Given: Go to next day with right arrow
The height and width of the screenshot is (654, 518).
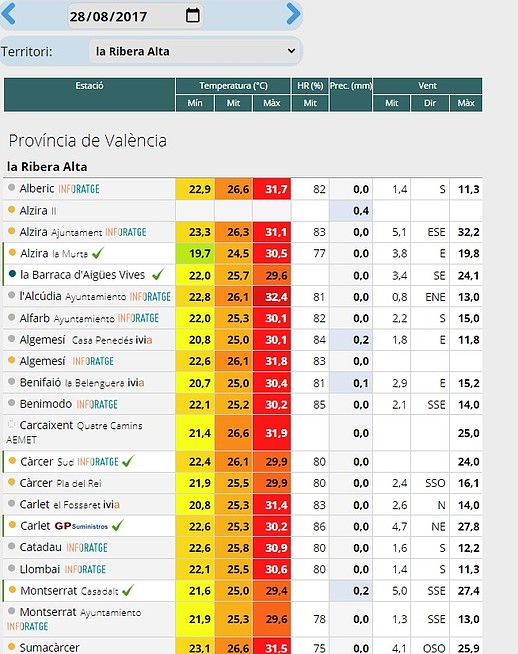Looking at the screenshot, I should [293, 14].
